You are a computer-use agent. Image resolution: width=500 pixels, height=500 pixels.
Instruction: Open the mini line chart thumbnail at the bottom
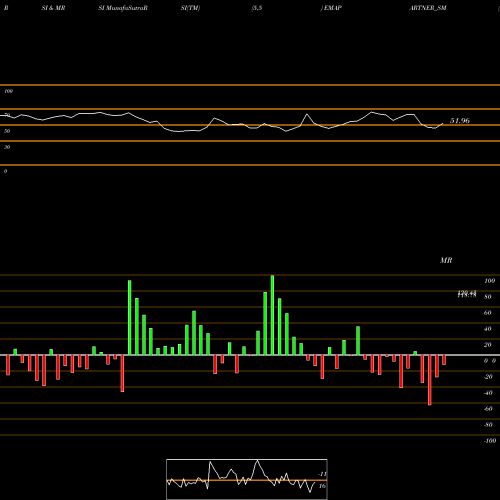click(247, 479)
